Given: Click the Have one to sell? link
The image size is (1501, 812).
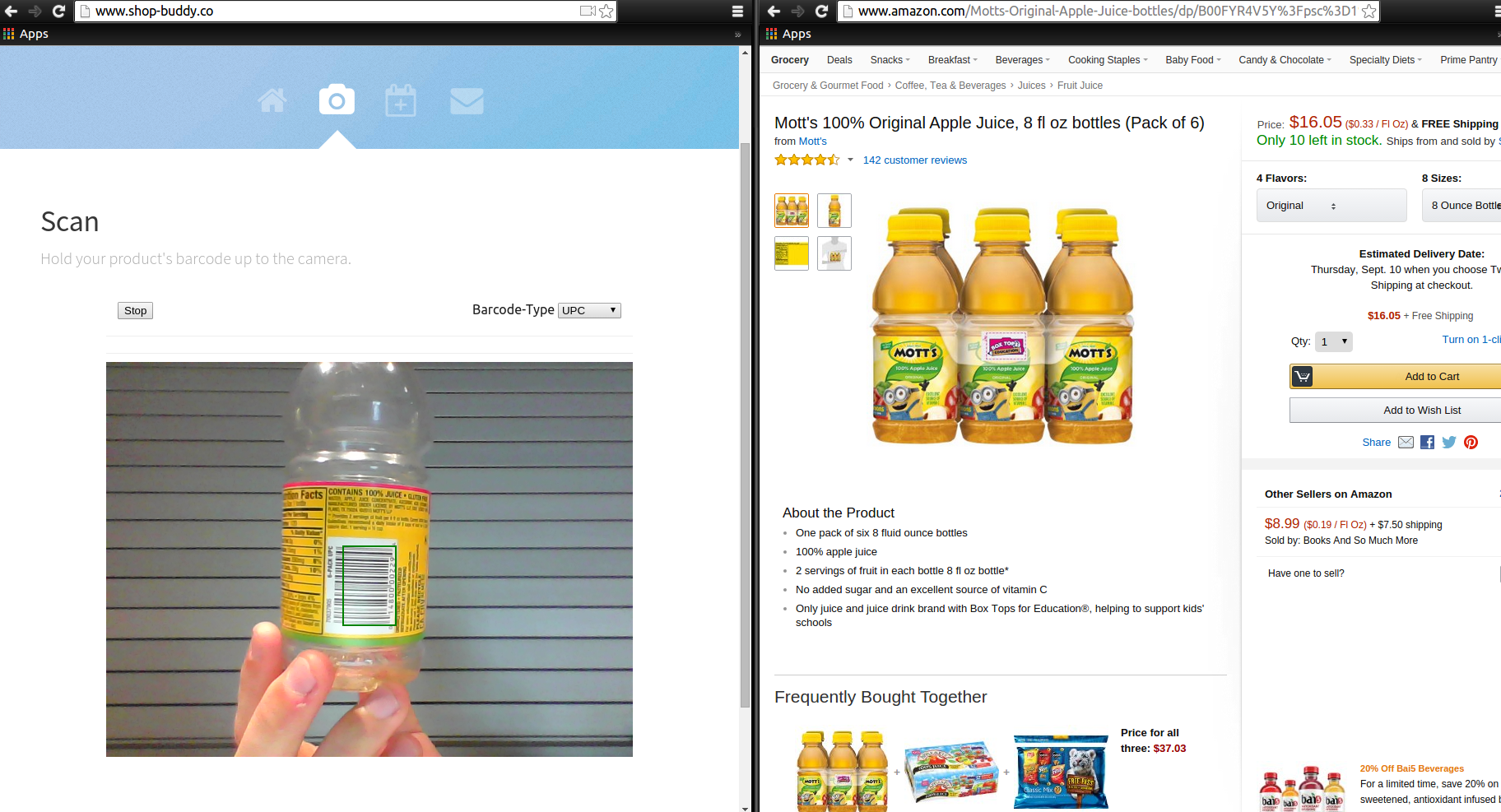Looking at the screenshot, I should point(1306,573).
